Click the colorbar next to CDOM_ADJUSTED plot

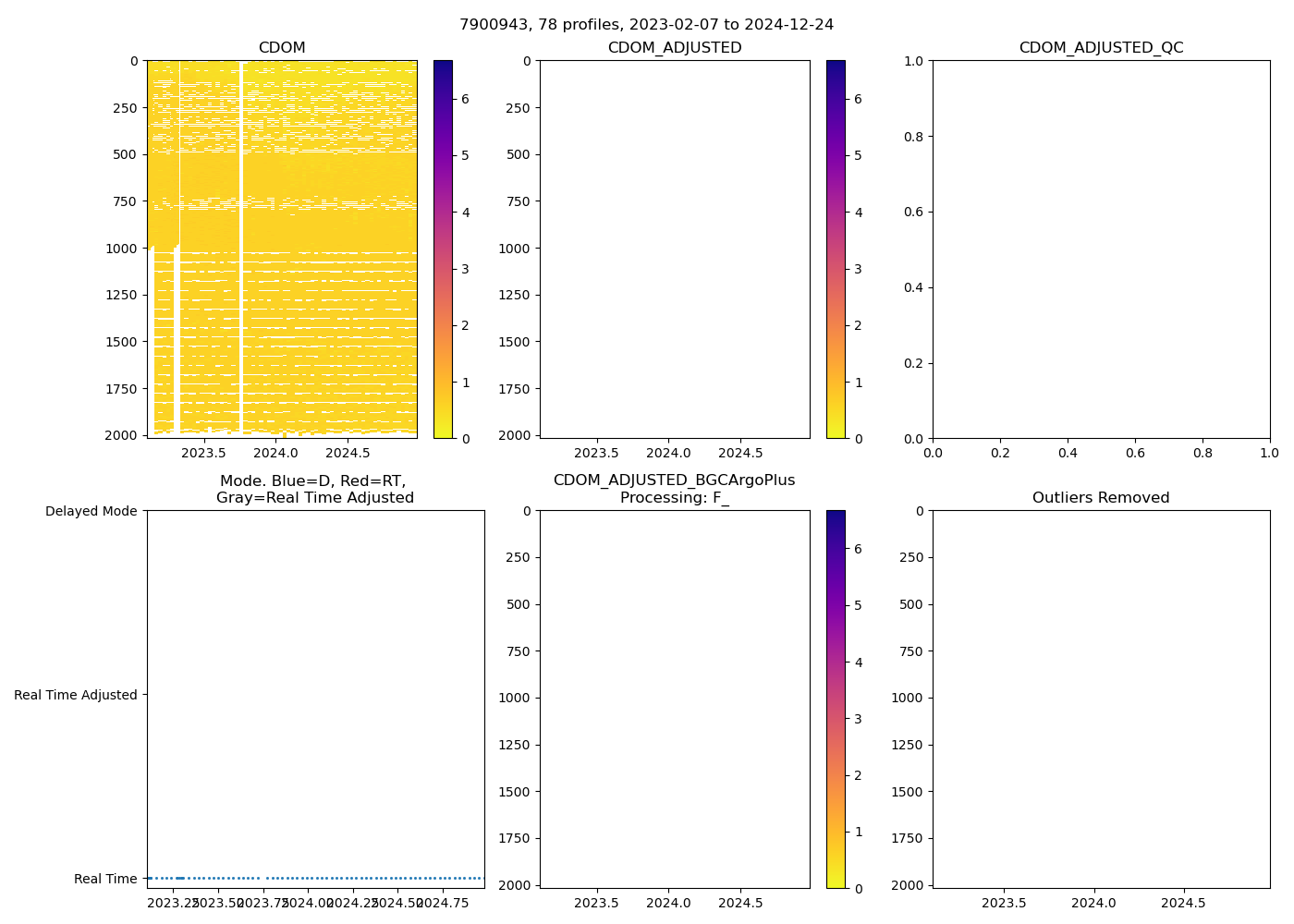point(836,249)
